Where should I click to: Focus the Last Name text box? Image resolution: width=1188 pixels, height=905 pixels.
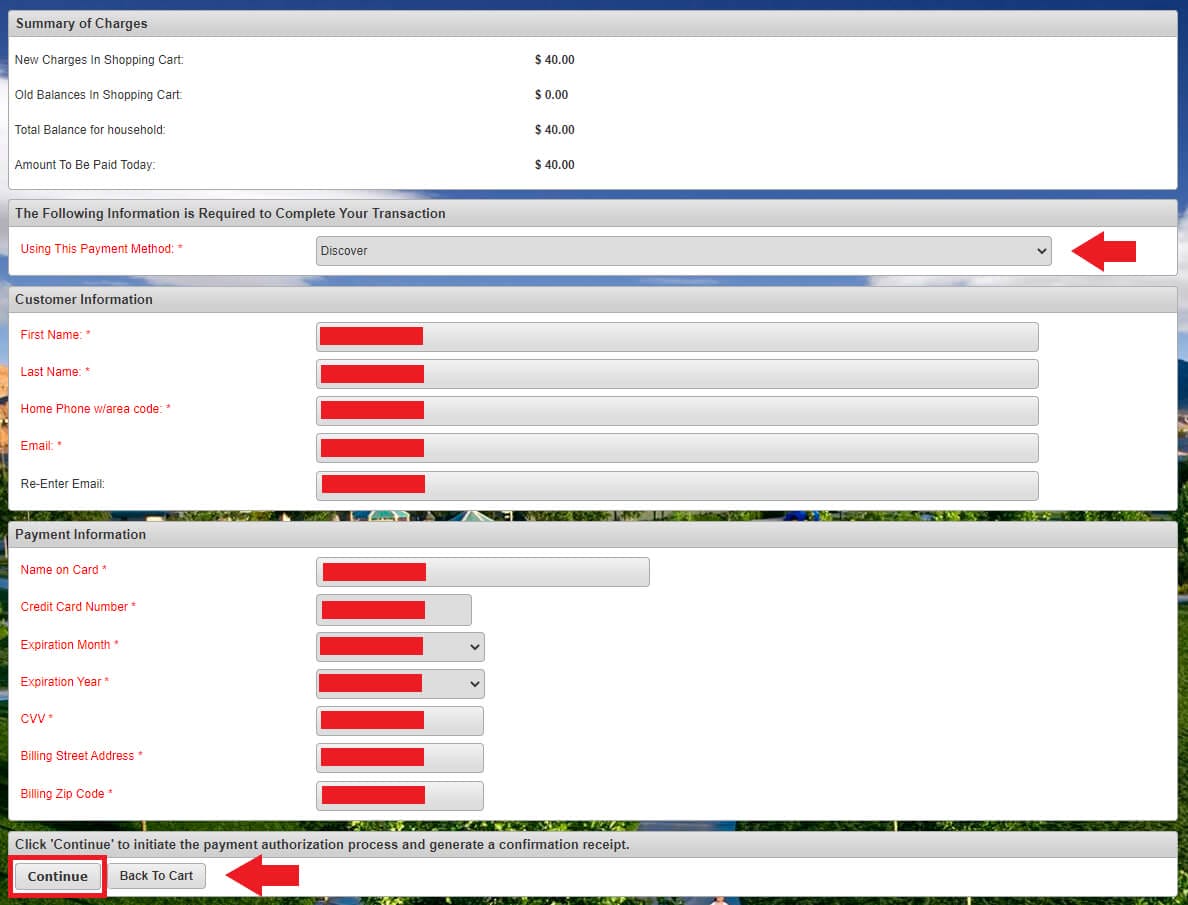677,374
